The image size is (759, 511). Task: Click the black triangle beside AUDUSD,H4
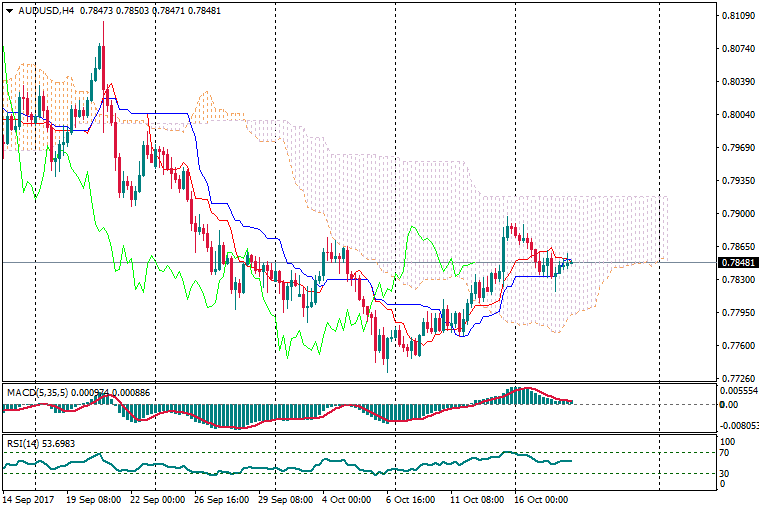(9, 11)
